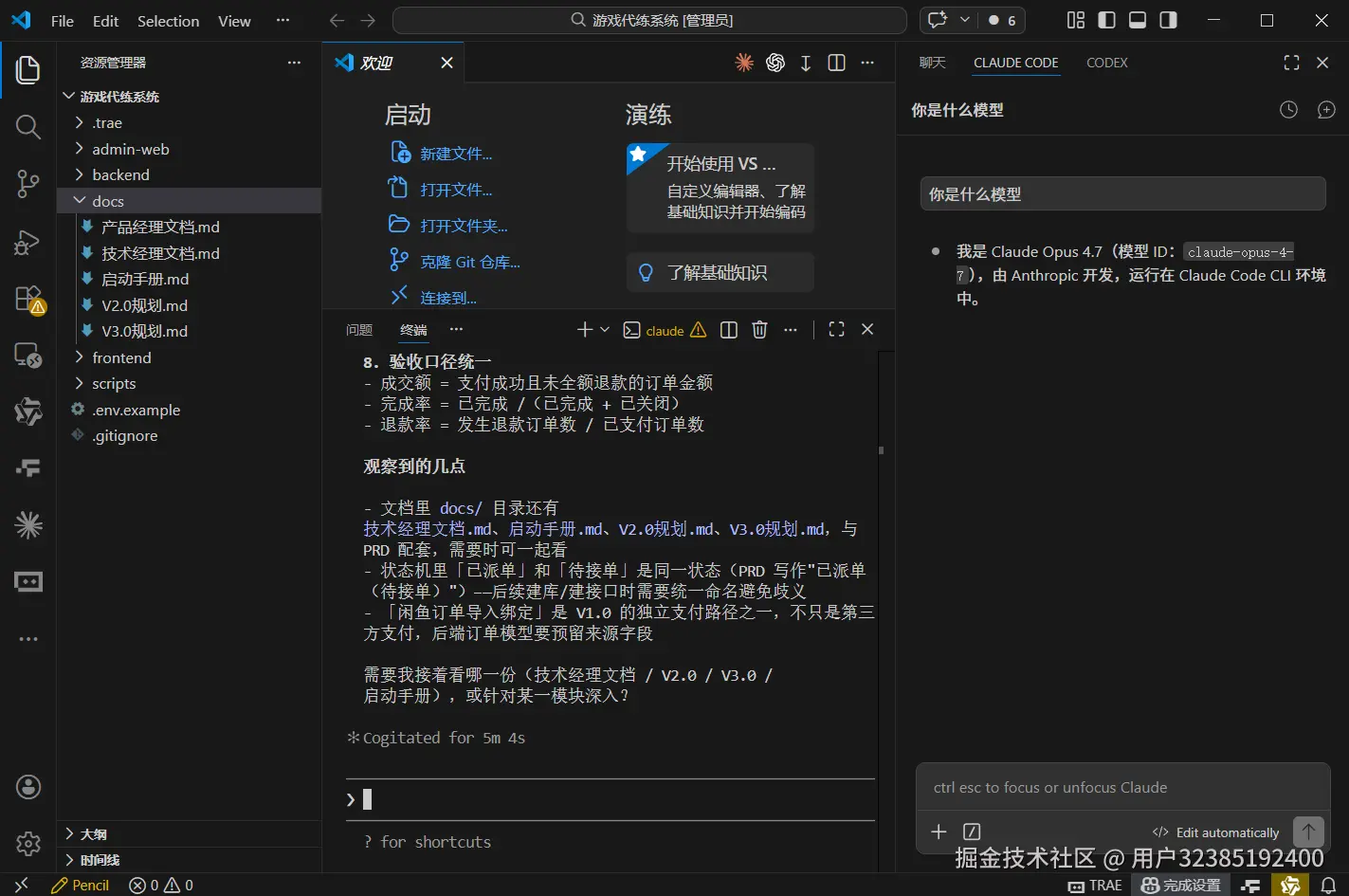Toggle secondary side bar layout button
Screen dimensions: 1349x896
[1168, 20]
